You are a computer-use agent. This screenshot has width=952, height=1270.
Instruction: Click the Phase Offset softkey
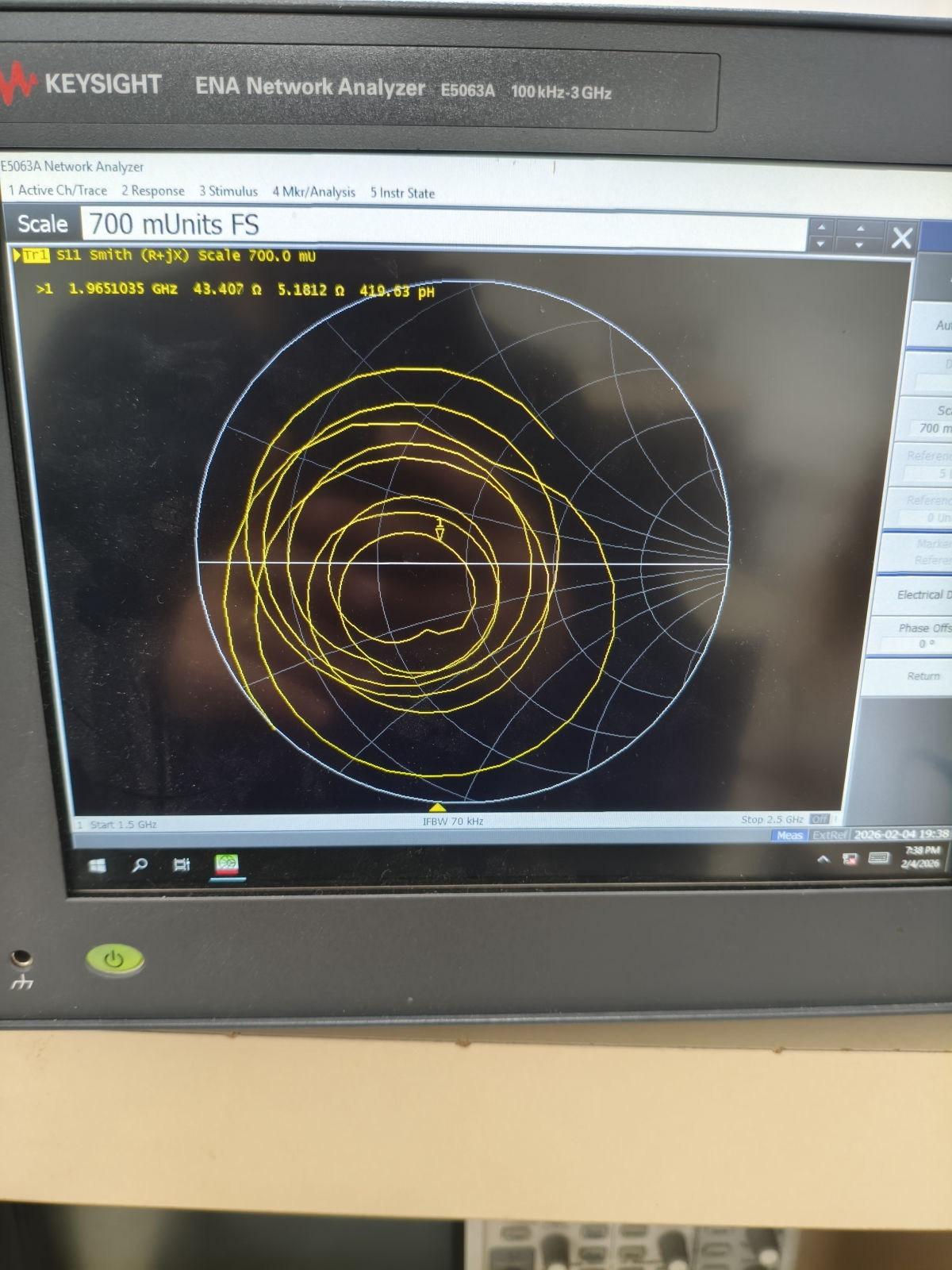coord(910,636)
